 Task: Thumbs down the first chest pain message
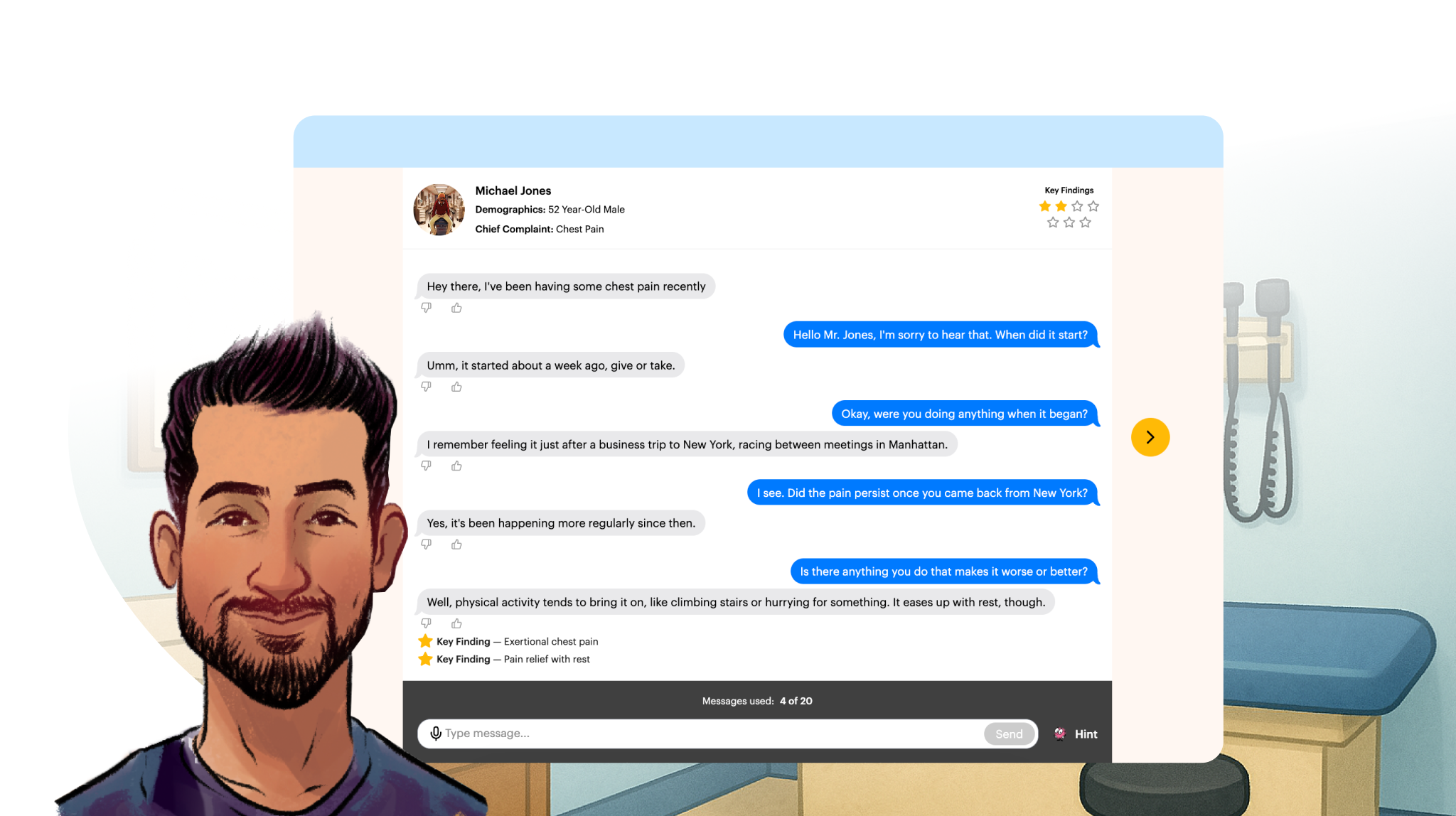426,308
